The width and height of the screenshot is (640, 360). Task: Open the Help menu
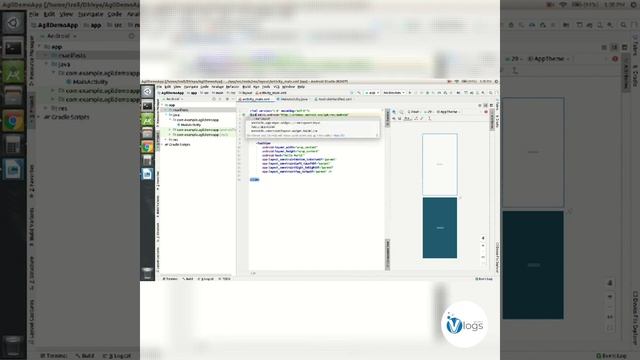(x=301, y=87)
